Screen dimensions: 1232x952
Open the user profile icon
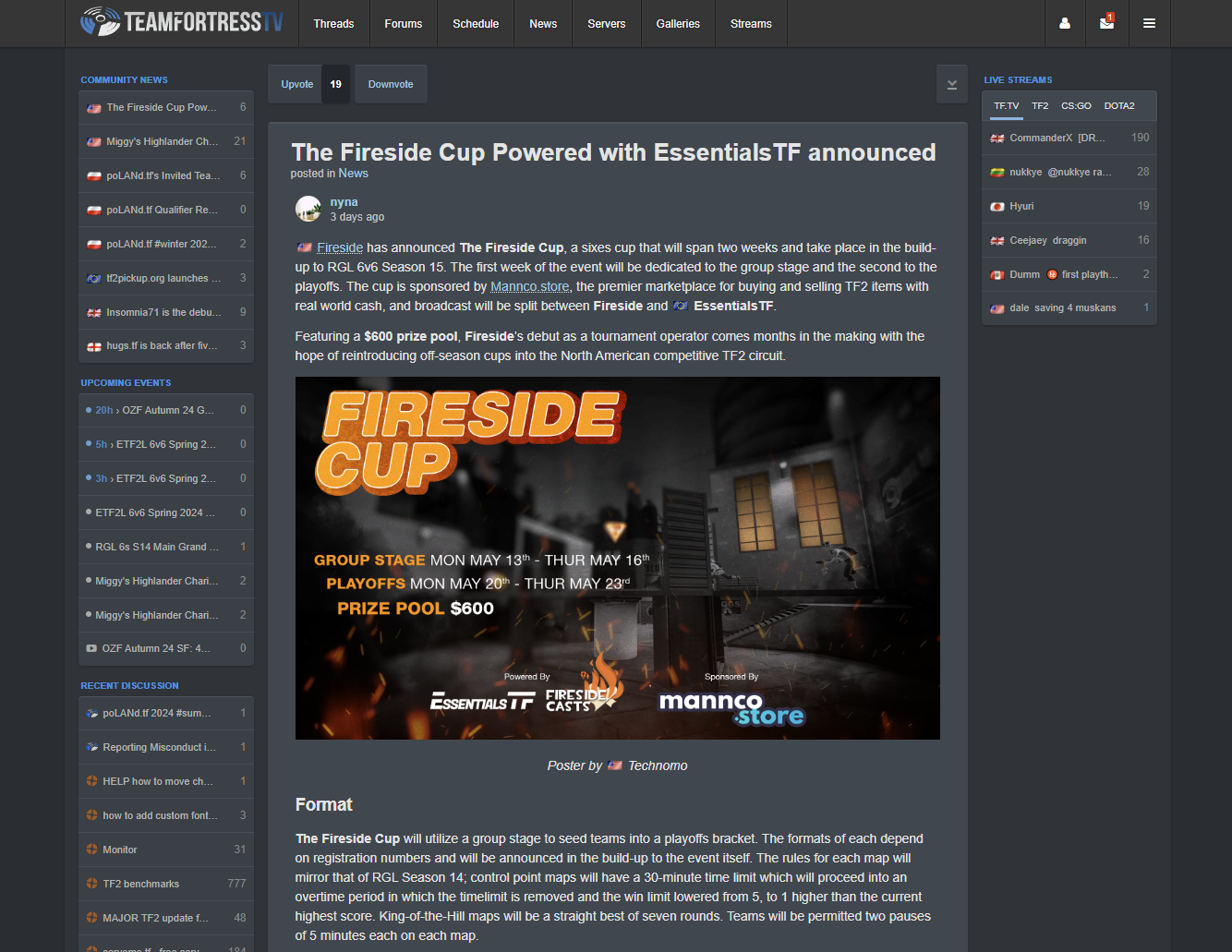coord(1065,23)
